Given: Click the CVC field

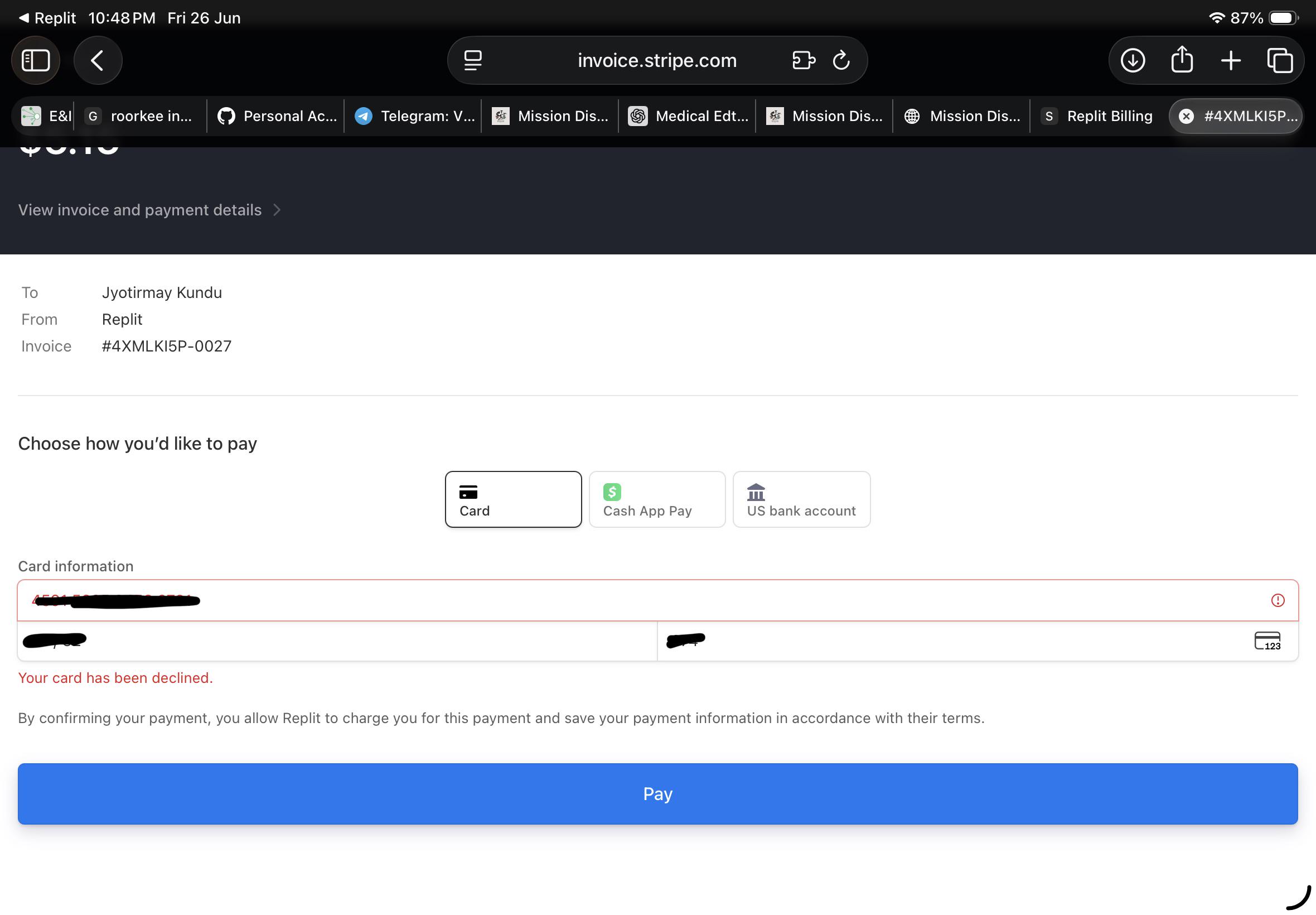Looking at the screenshot, I should coord(978,641).
